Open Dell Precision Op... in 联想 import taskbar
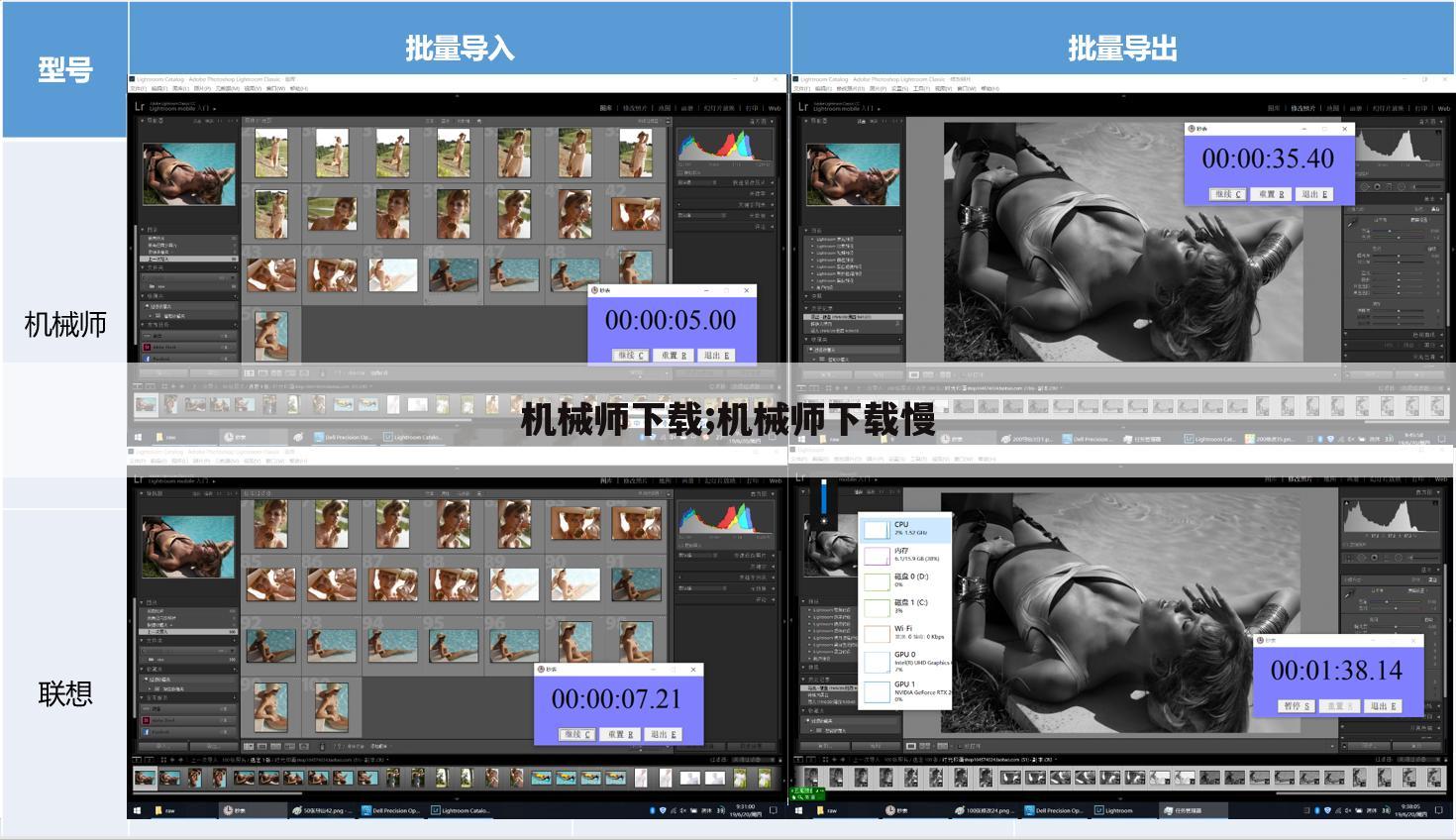This screenshot has width=1456, height=840. (x=391, y=810)
